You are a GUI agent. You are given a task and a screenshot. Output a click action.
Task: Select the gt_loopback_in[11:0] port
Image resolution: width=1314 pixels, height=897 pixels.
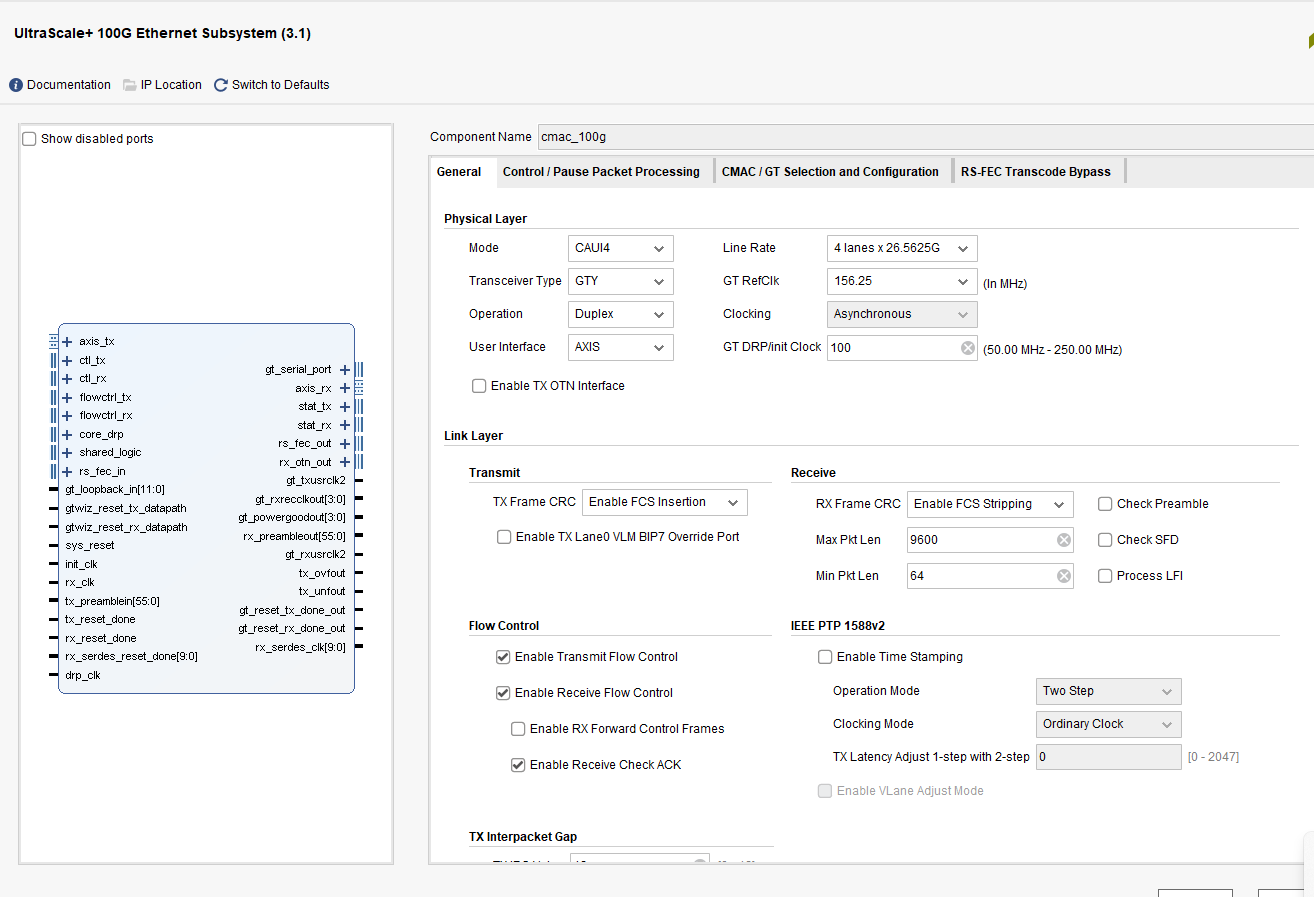[115, 490]
